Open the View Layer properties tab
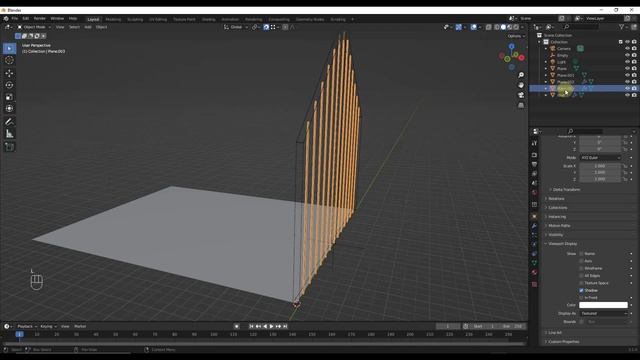 tap(534, 174)
